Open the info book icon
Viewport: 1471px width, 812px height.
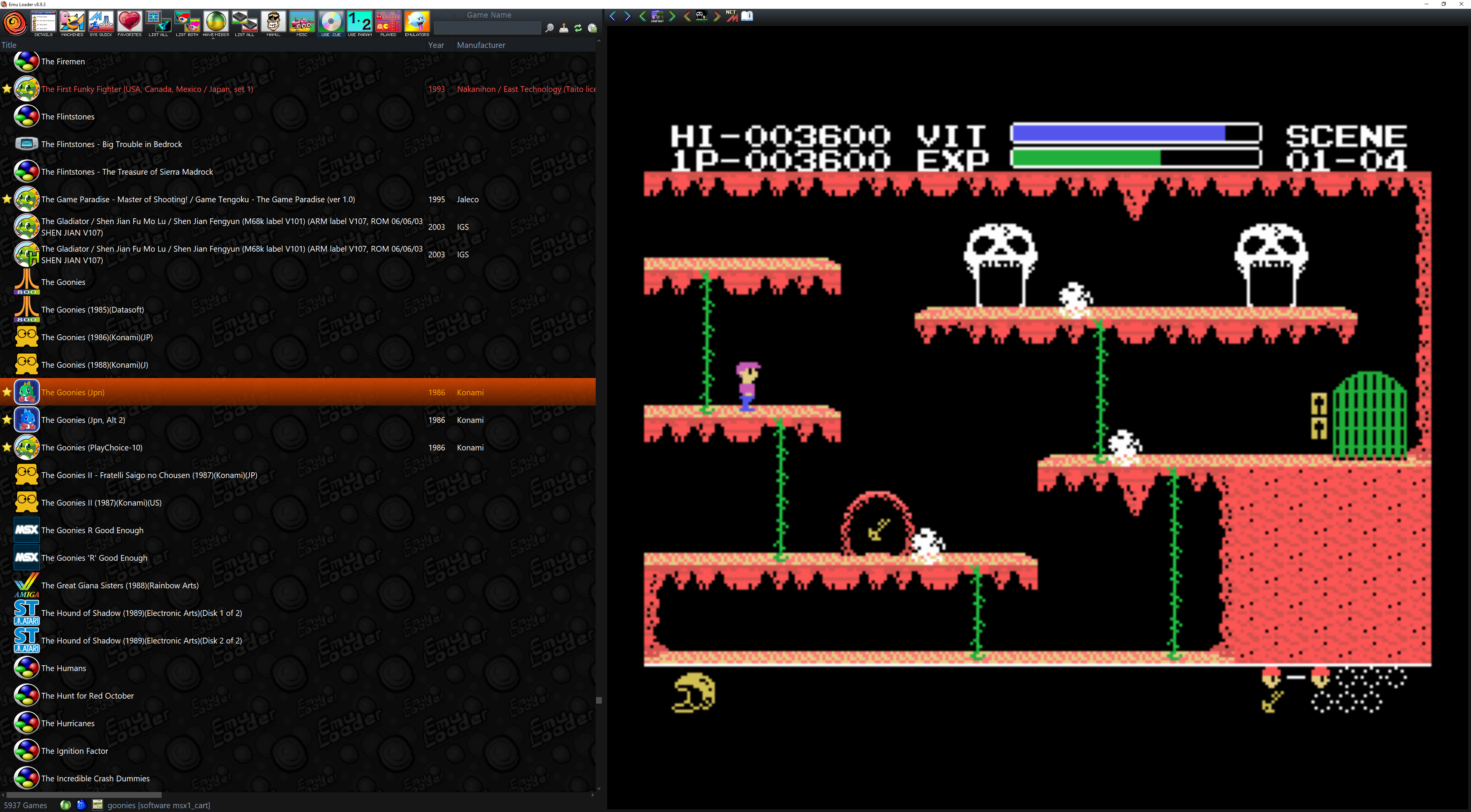pyautogui.click(x=747, y=16)
